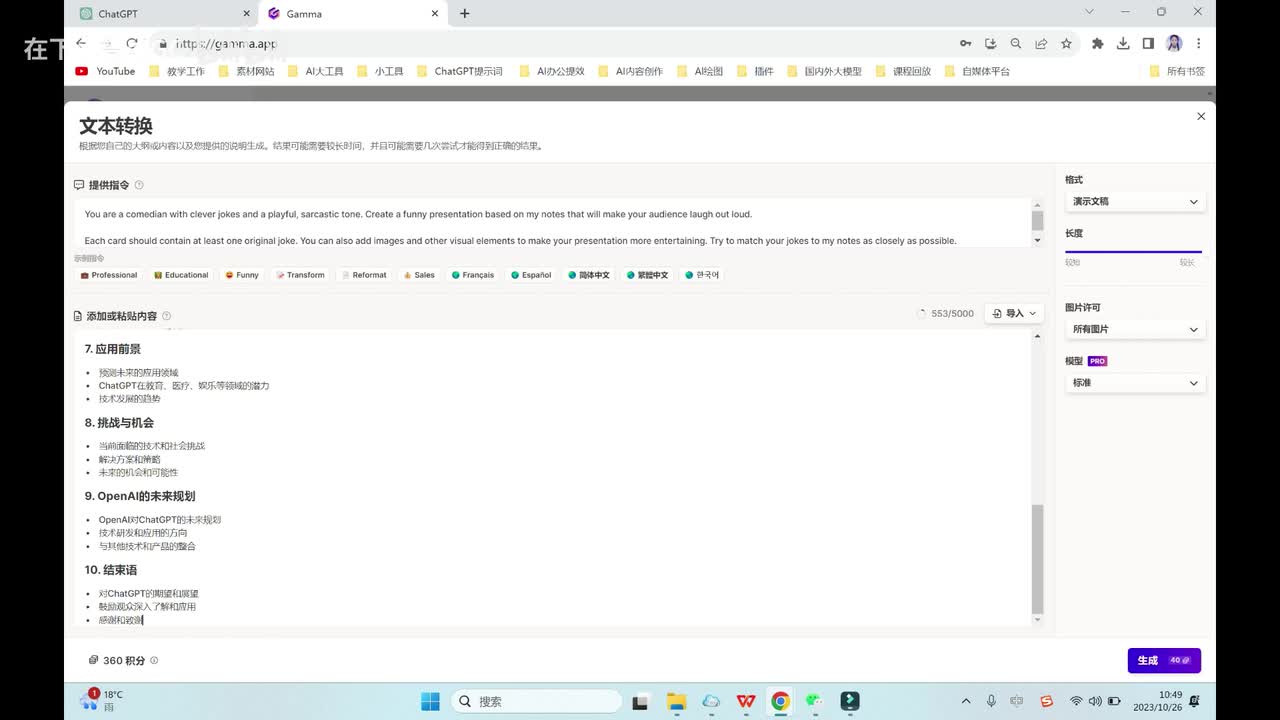Select the Professional example prompt chip
This screenshot has height=720, width=1280.
click(x=109, y=275)
